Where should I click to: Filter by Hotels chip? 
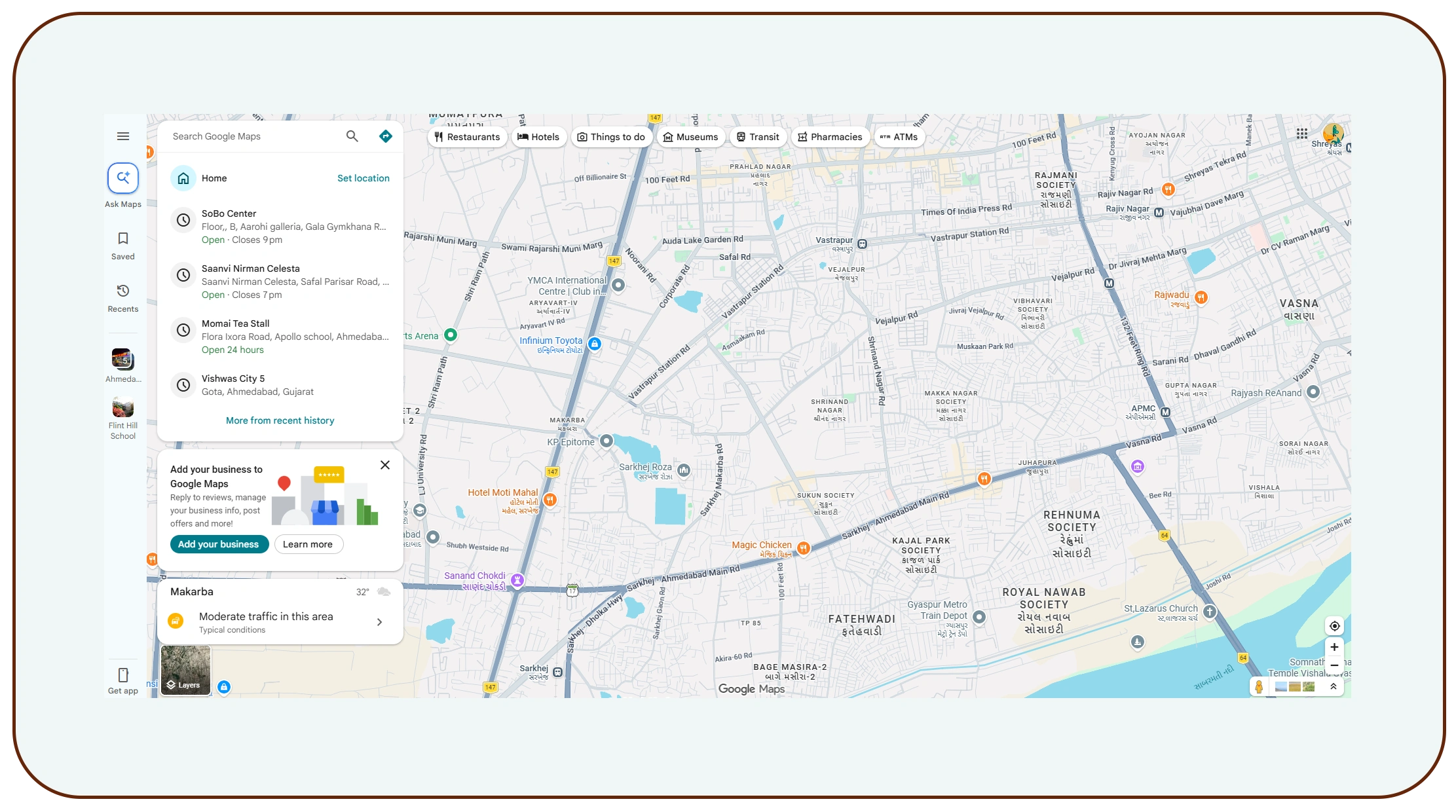(538, 137)
